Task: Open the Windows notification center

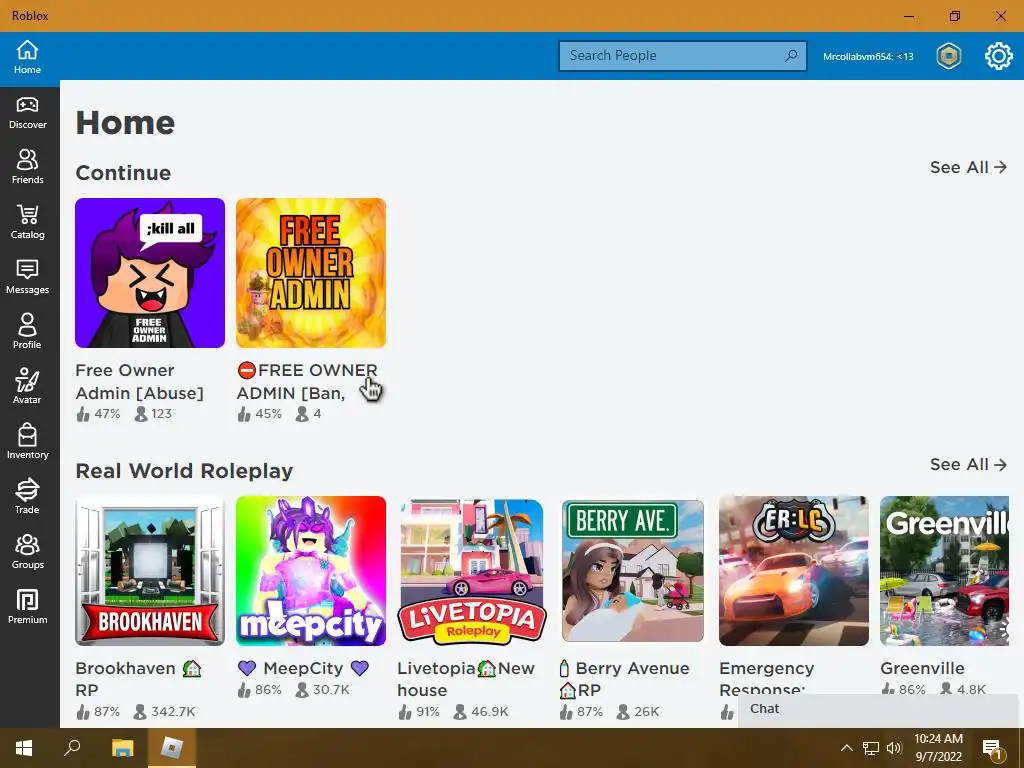Action: click(992, 749)
